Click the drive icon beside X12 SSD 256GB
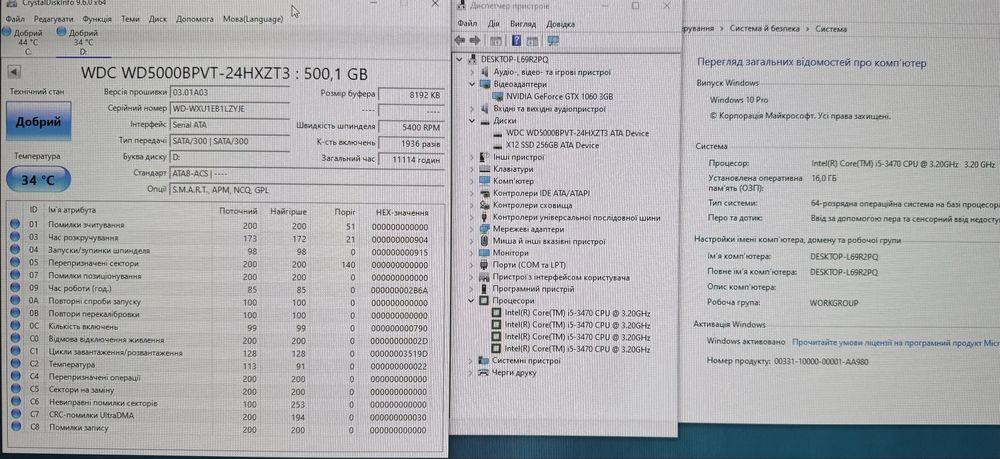 tap(499, 145)
